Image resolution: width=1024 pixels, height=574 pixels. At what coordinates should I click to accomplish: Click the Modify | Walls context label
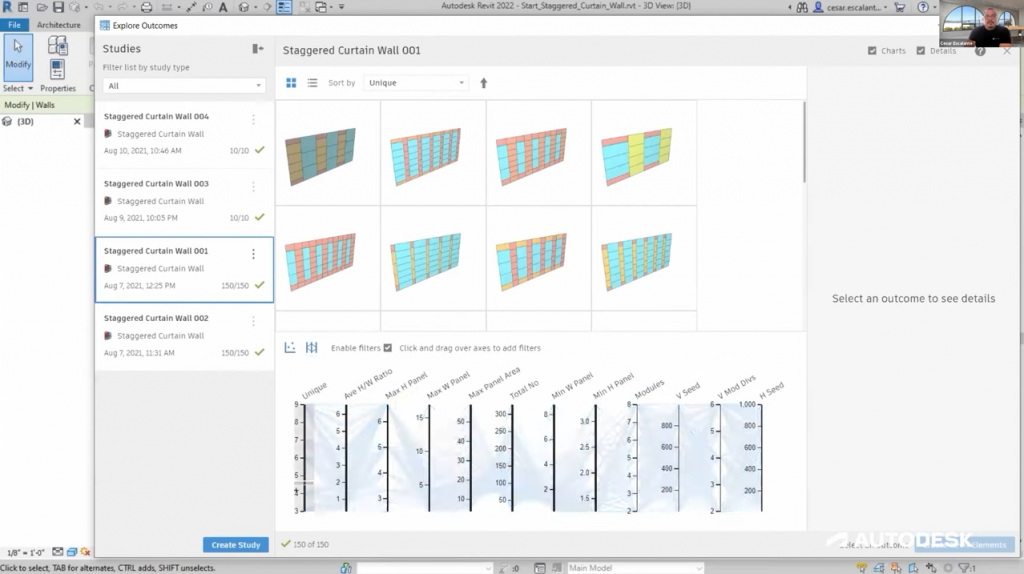[x=29, y=104]
